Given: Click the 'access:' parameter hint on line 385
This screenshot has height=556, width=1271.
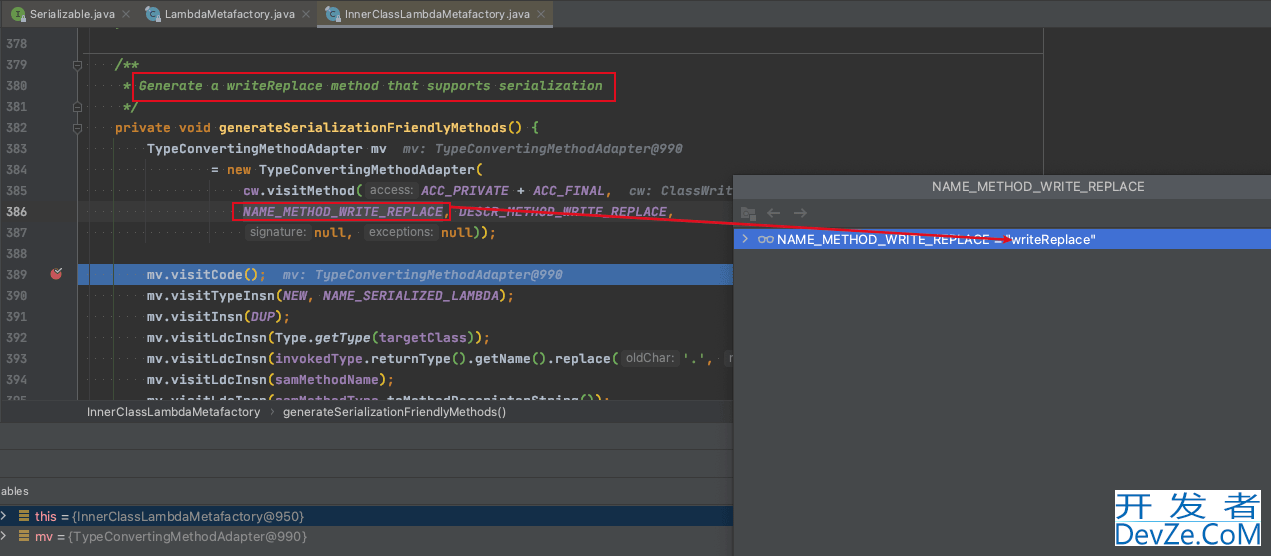Looking at the screenshot, I should pos(391,191).
